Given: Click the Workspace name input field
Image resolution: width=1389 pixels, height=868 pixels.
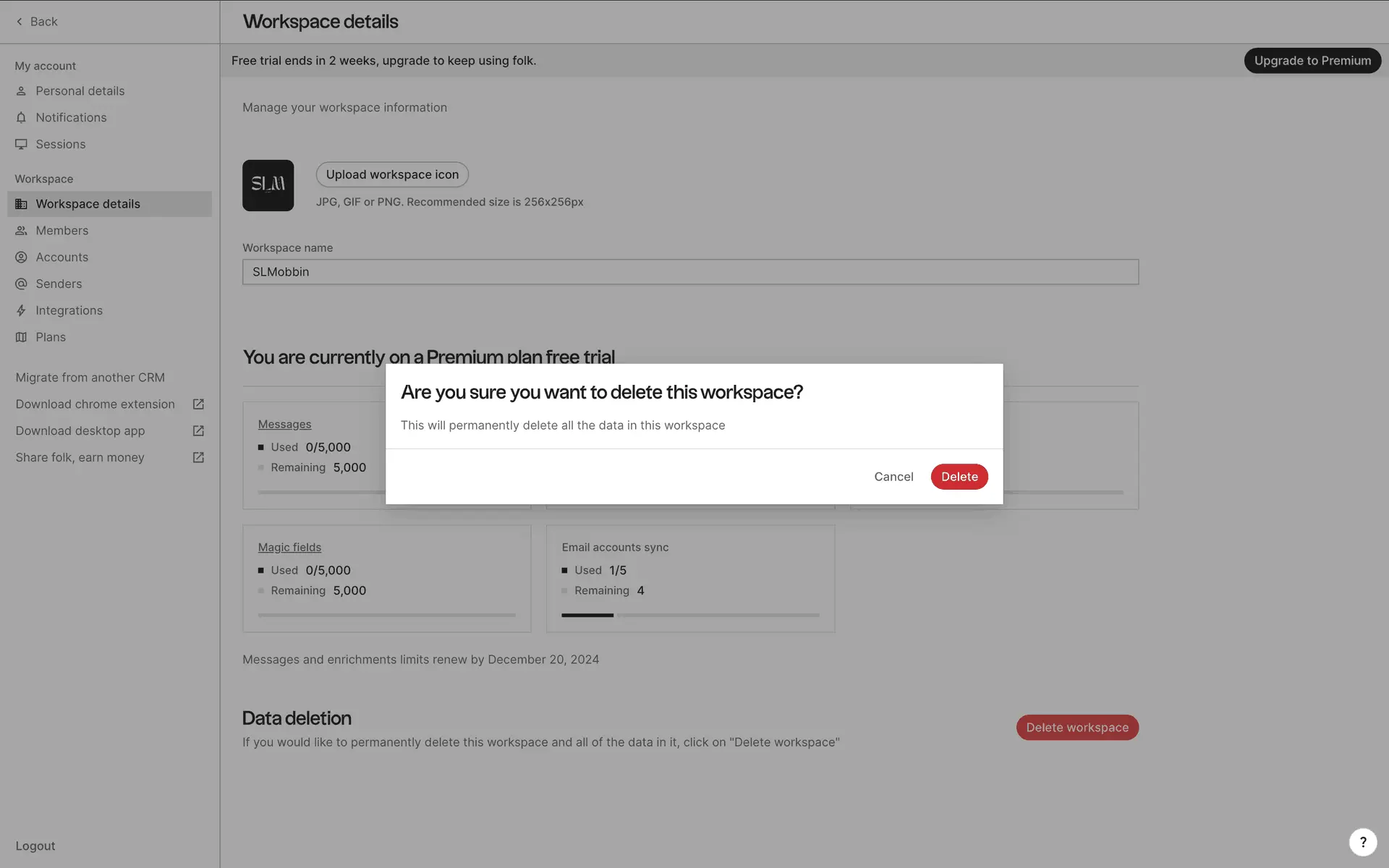Looking at the screenshot, I should click(689, 272).
